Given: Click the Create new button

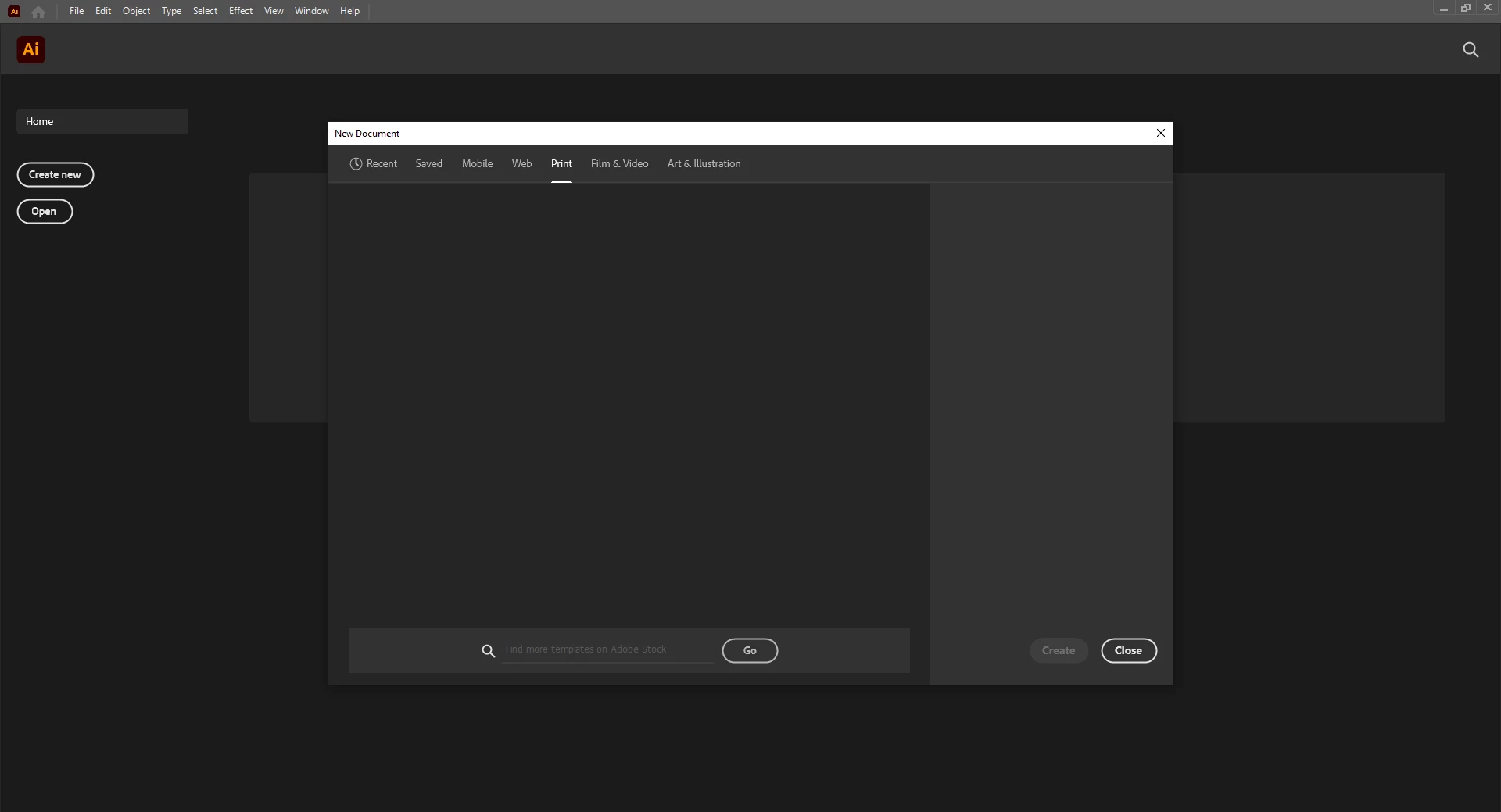Looking at the screenshot, I should point(55,174).
